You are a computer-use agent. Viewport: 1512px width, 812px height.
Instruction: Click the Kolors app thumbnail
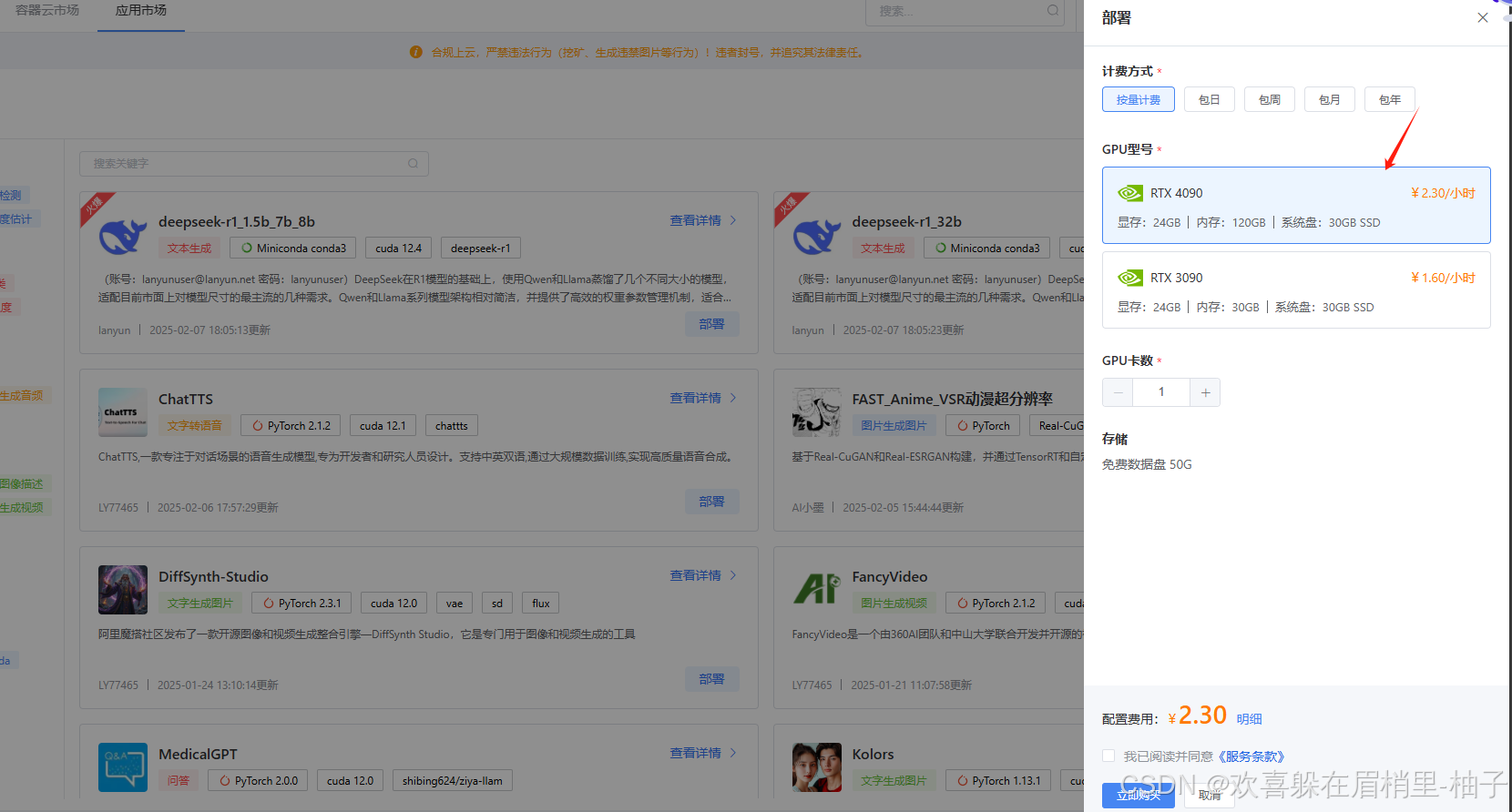coord(816,767)
